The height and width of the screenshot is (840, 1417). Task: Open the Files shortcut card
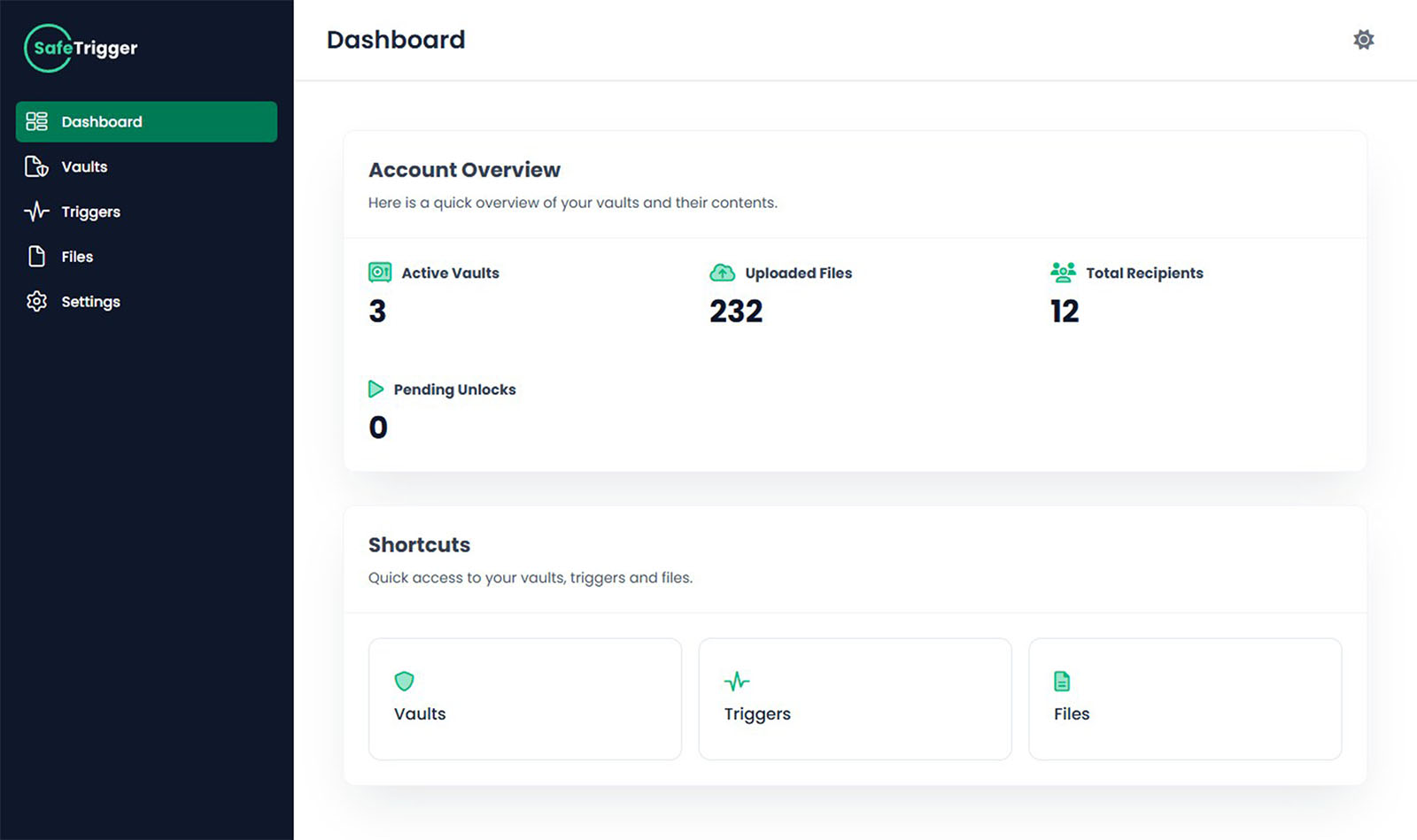pyautogui.click(x=1185, y=699)
